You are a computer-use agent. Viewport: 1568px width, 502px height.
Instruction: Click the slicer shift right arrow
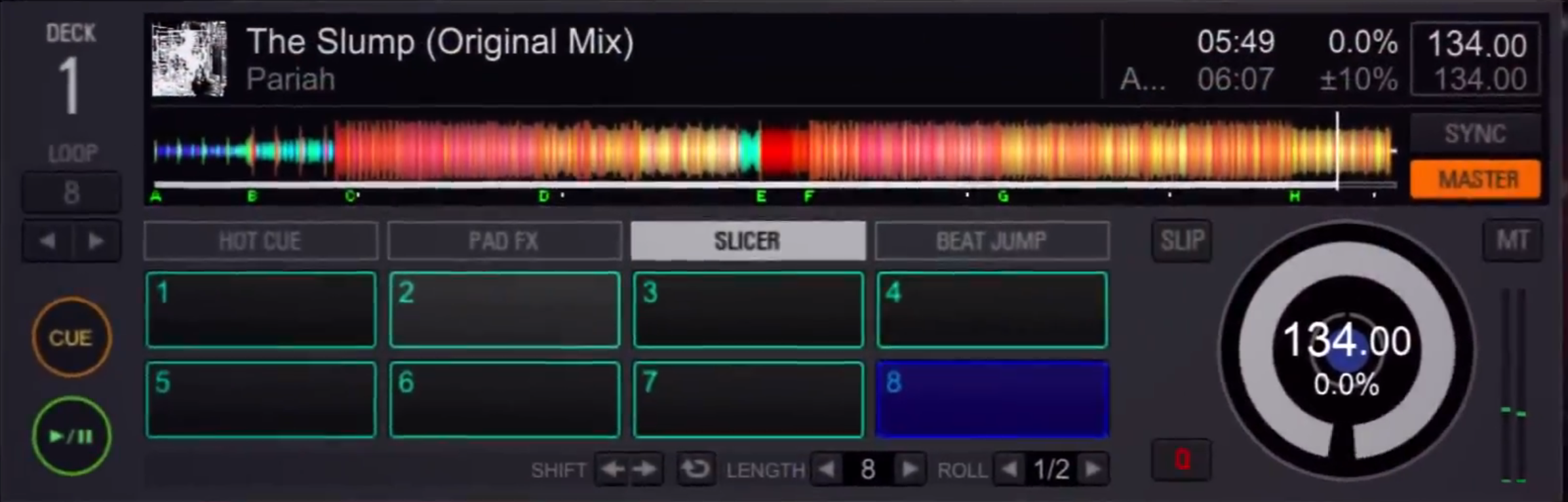pos(646,469)
